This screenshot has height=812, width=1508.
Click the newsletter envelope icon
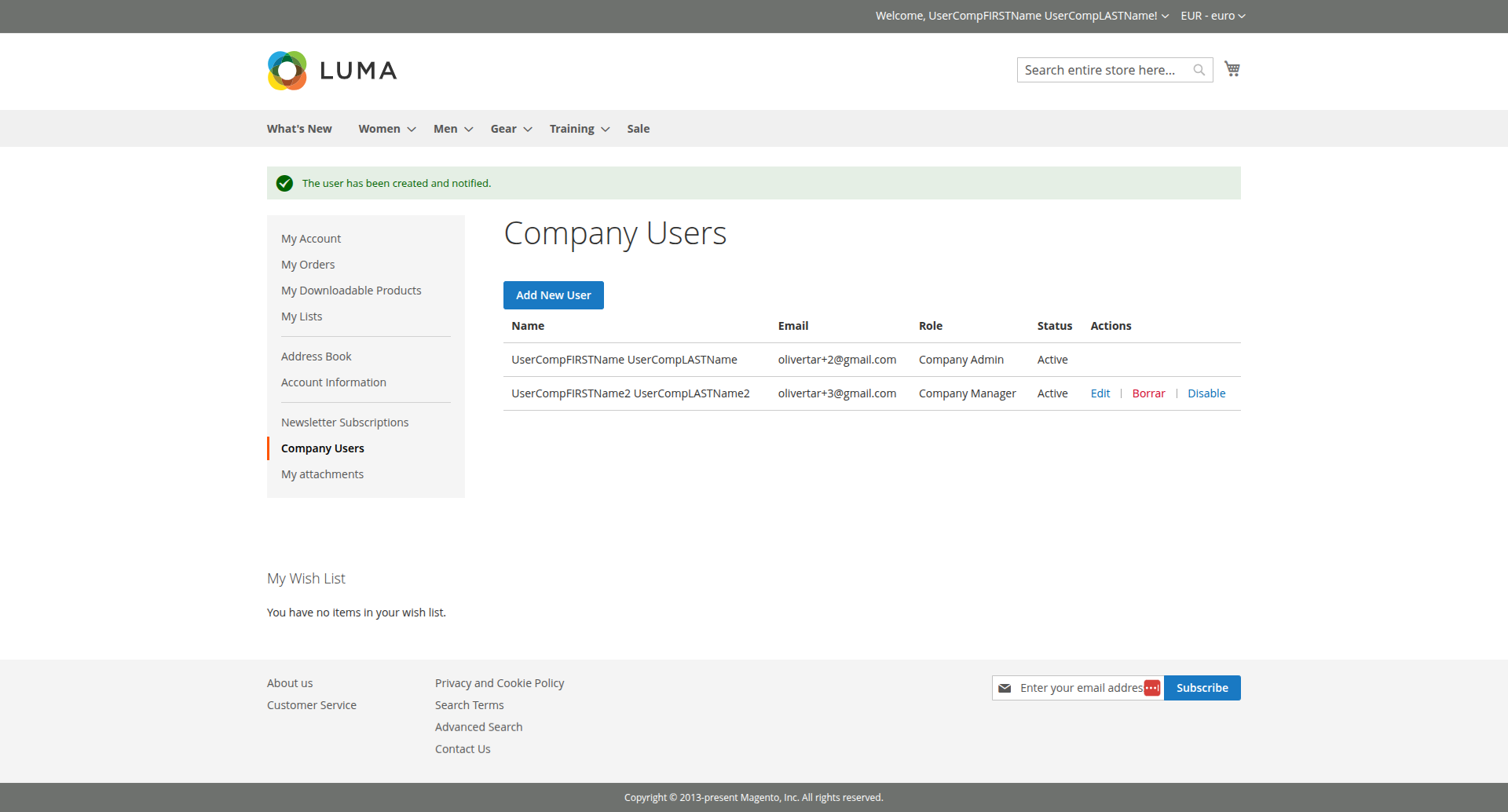1005,688
